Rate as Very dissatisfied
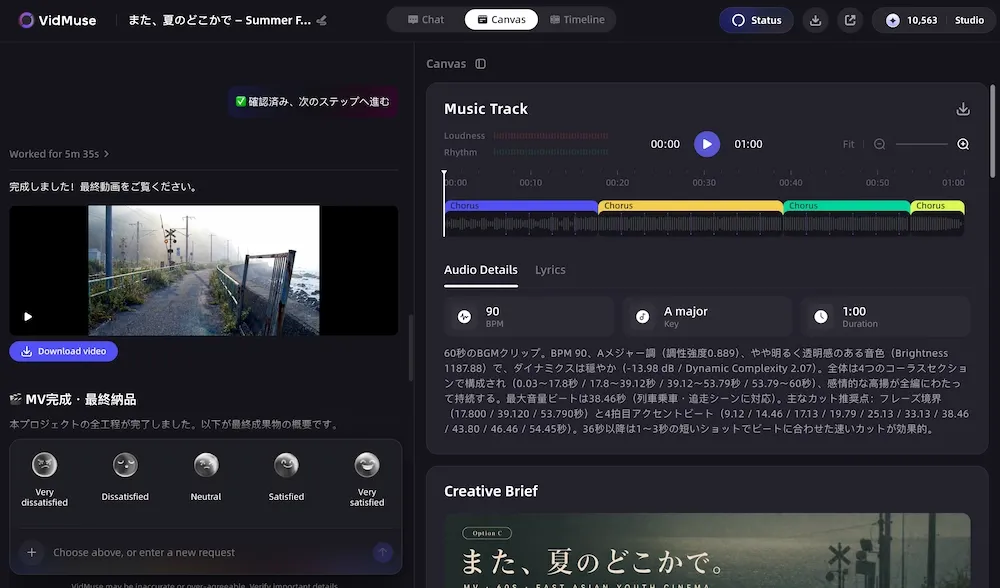Screen dimensions: 1000x588 tap(45, 478)
